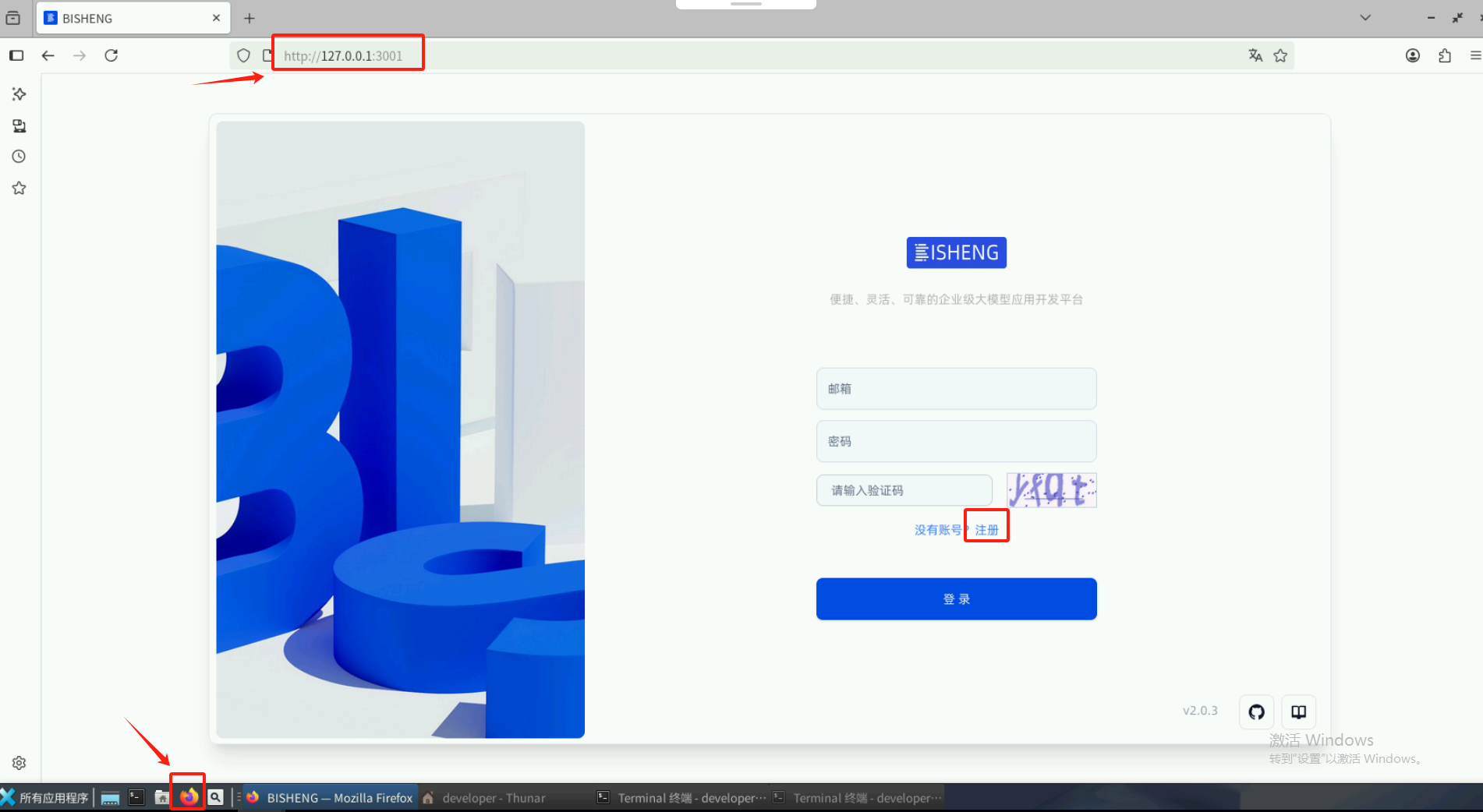Click the browser forward arrow
This screenshot has width=1483, height=812.
click(80, 55)
